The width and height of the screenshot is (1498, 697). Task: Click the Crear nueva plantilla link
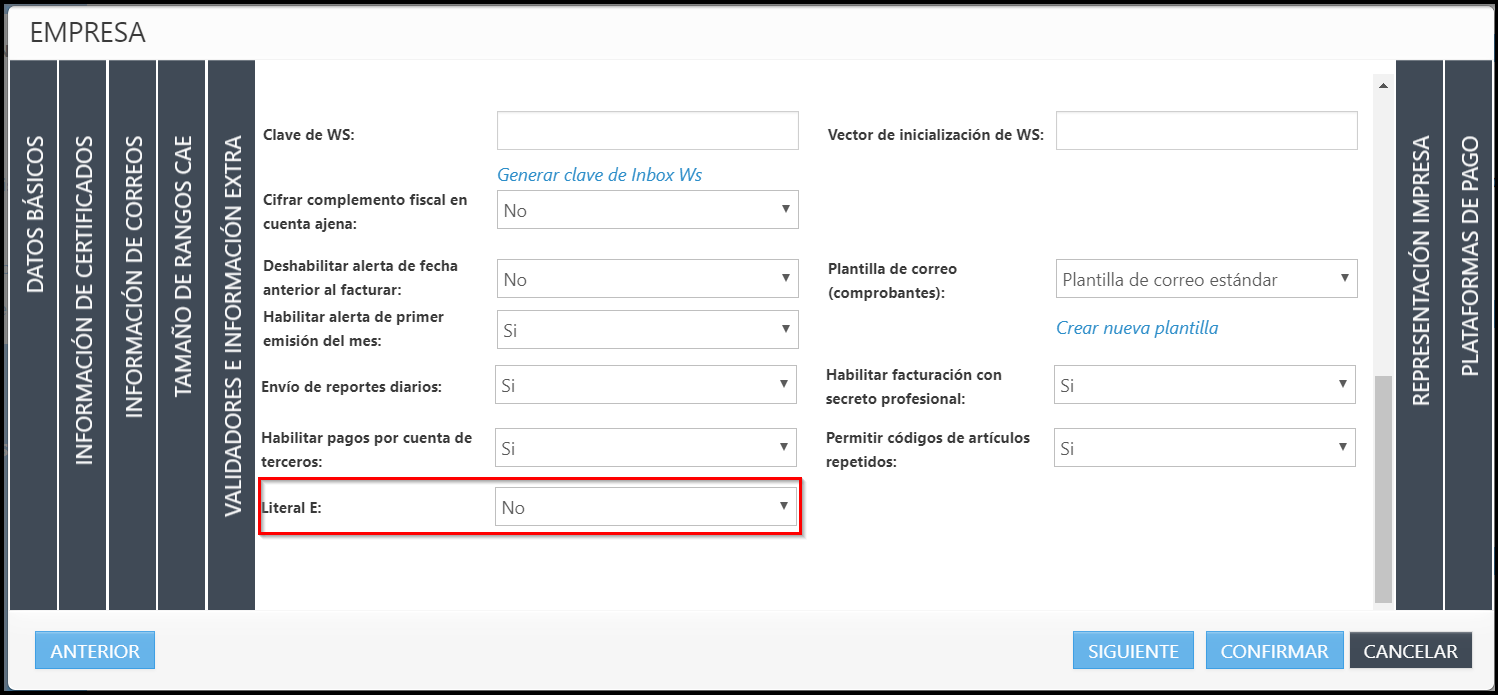click(x=1137, y=328)
